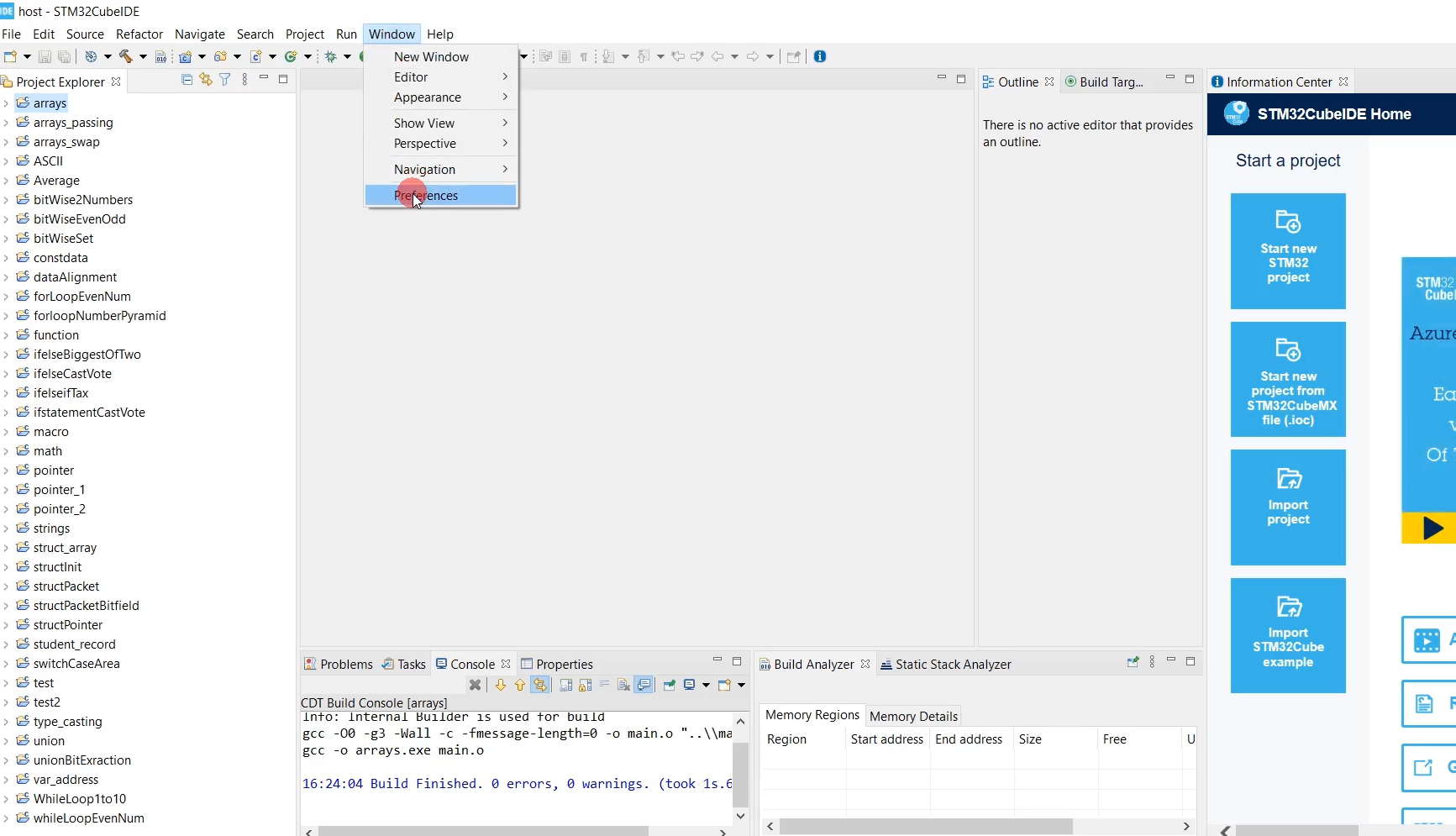1456x836 pixels.
Task: Open the blue Information Center icon in toolbar
Action: tap(820, 56)
